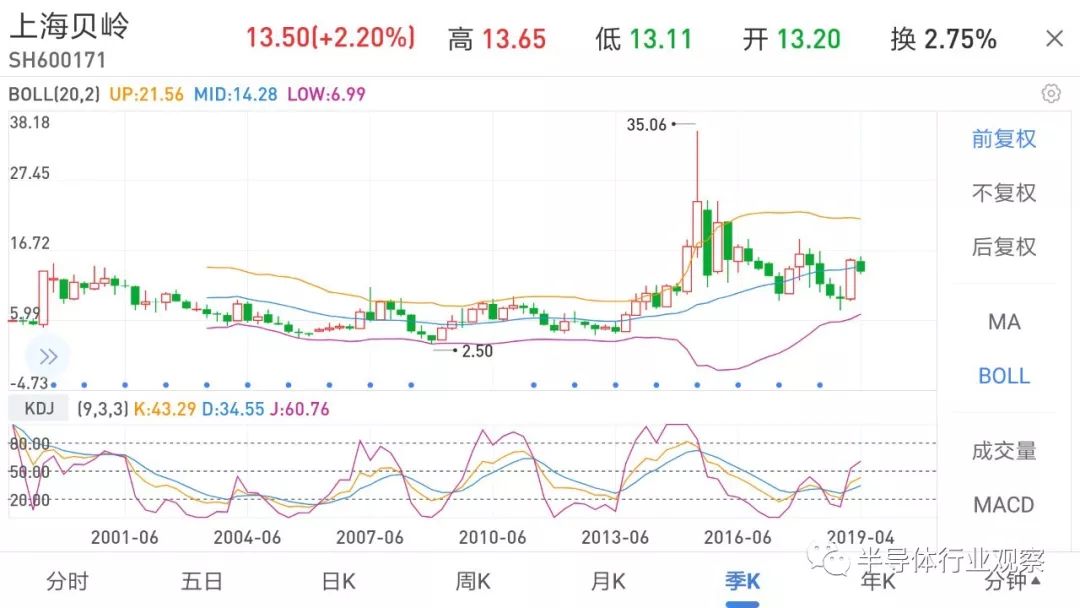
Task: Switch to 周K tab
Action: (x=472, y=582)
